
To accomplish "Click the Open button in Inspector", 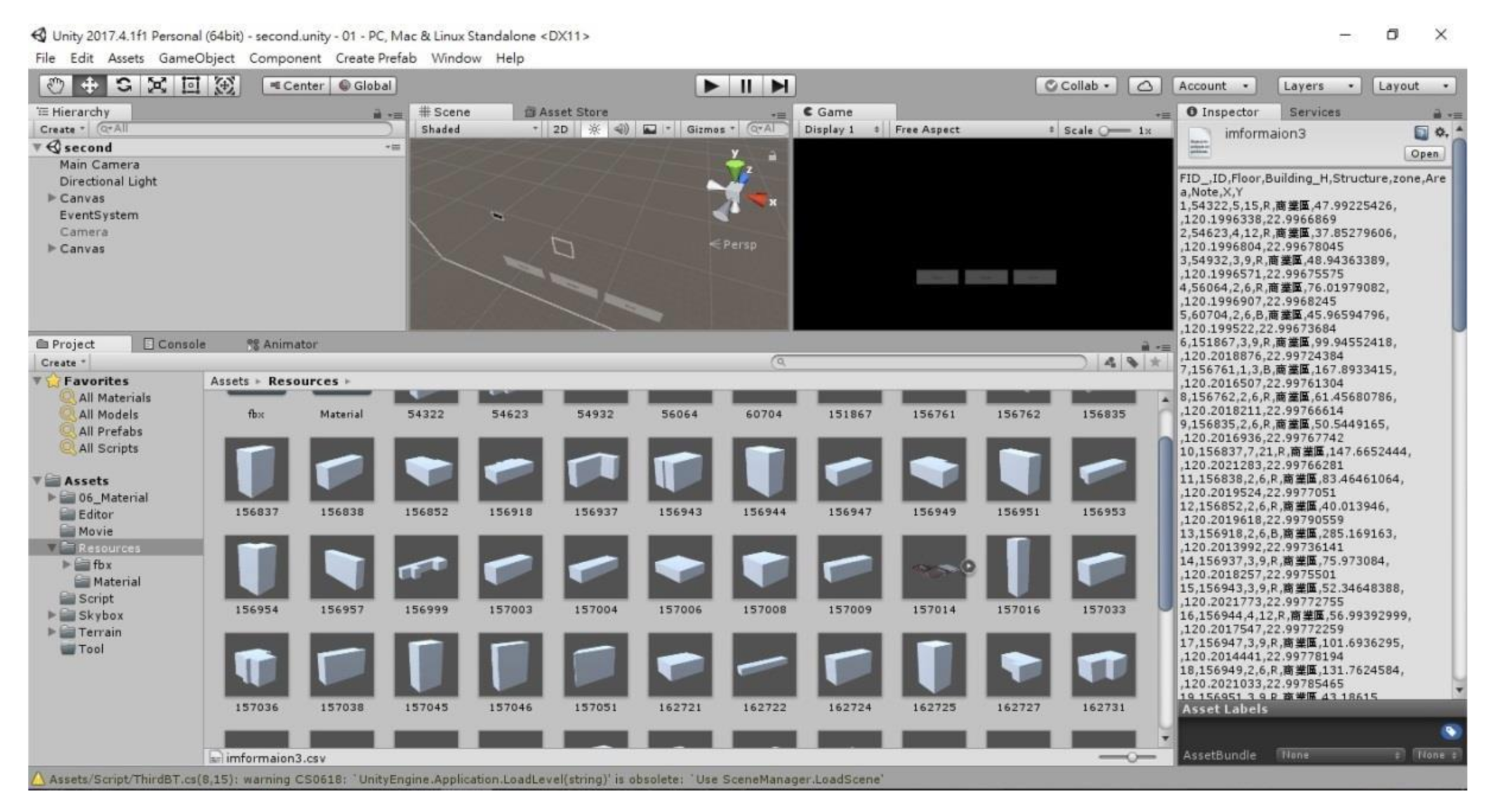I will click(x=1424, y=154).
